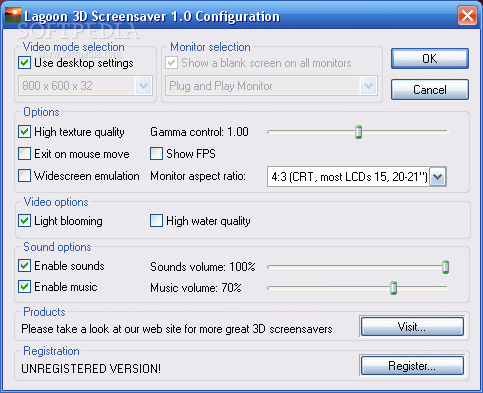This screenshot has width=483, height=393.
Task: Close the Configuration dialog window
Action: 467,16
